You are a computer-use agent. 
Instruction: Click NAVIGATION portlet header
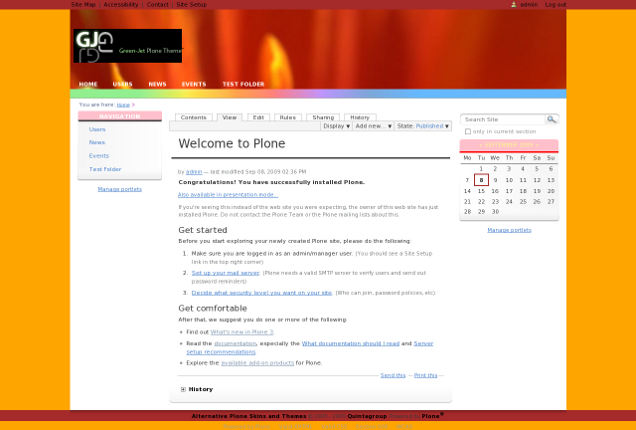(120, 116)
